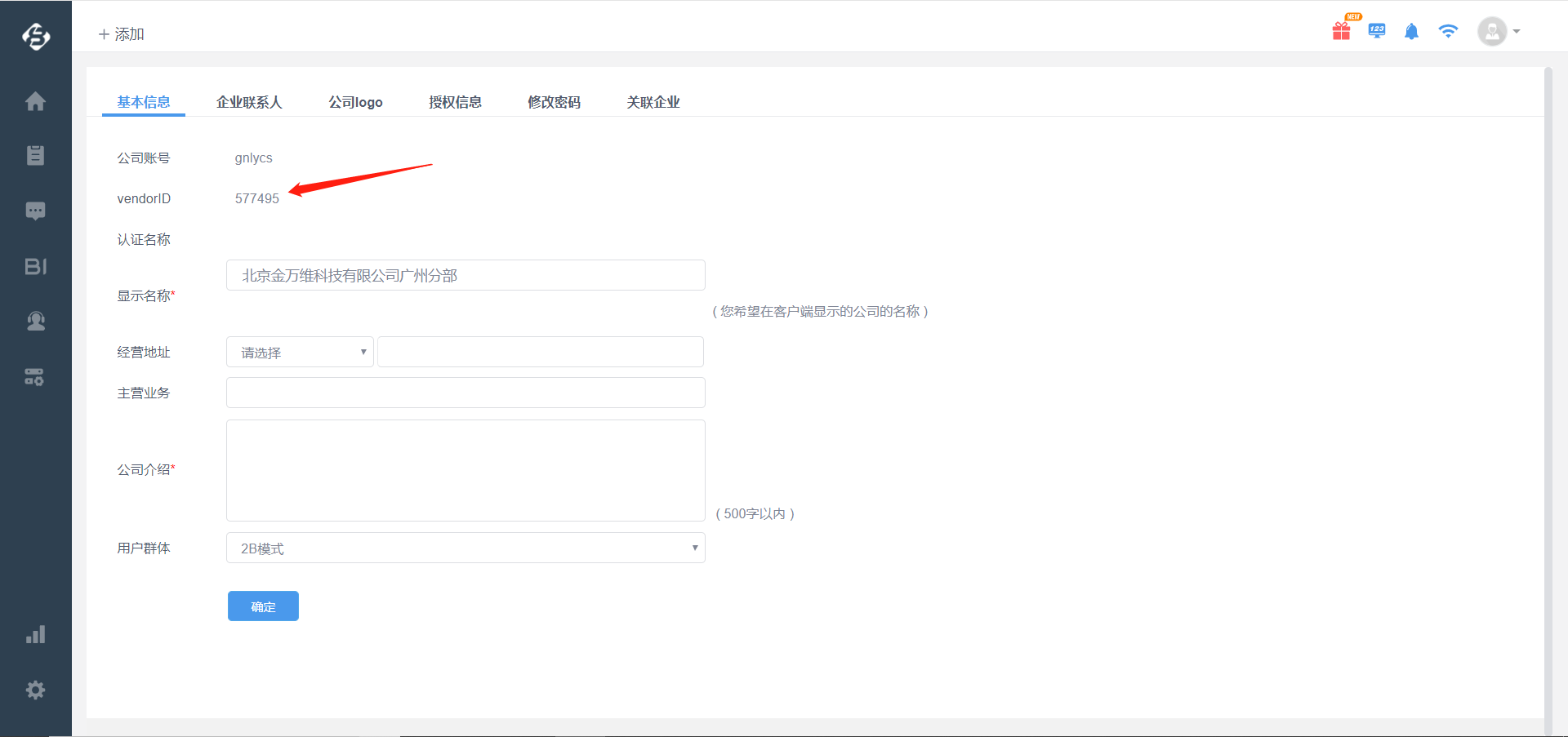Viewport: 1568px width, 737px height.
Task: Click the notification bell icon
Action: 1411,32
